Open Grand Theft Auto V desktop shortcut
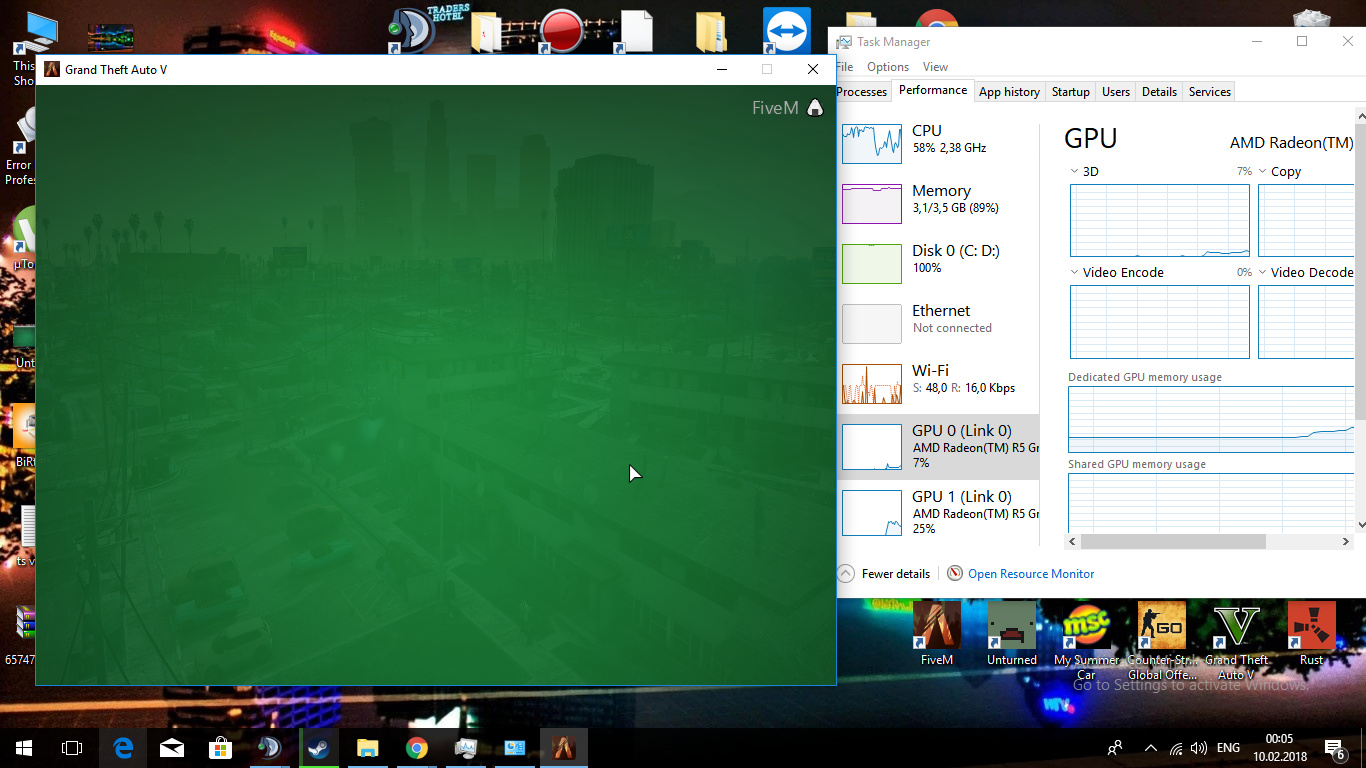 pos(1237,640)
